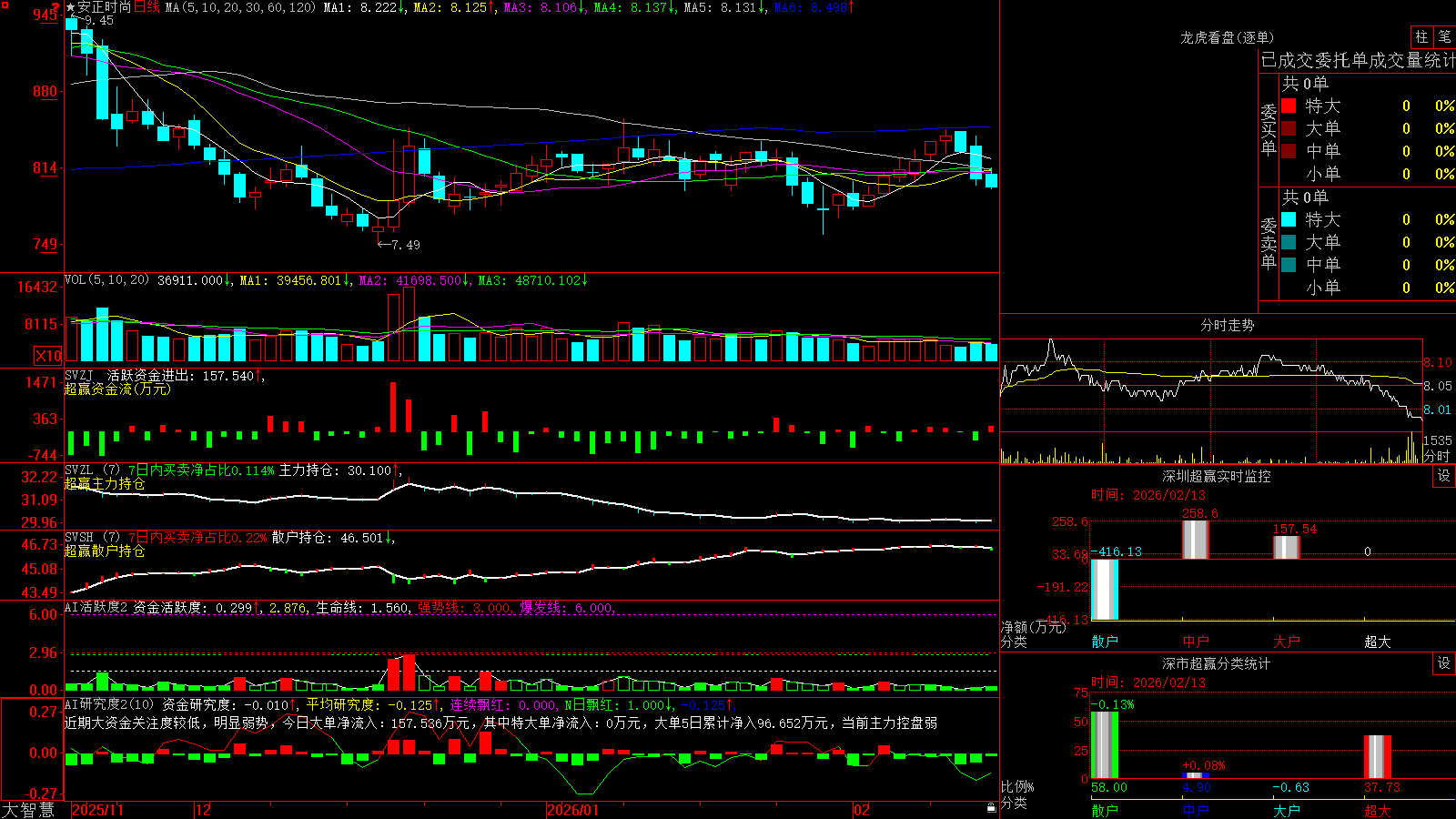Click the cyan 特大 sell-order color swatch
This screenshot has height=819, width=1456.
pos(1289,219)
